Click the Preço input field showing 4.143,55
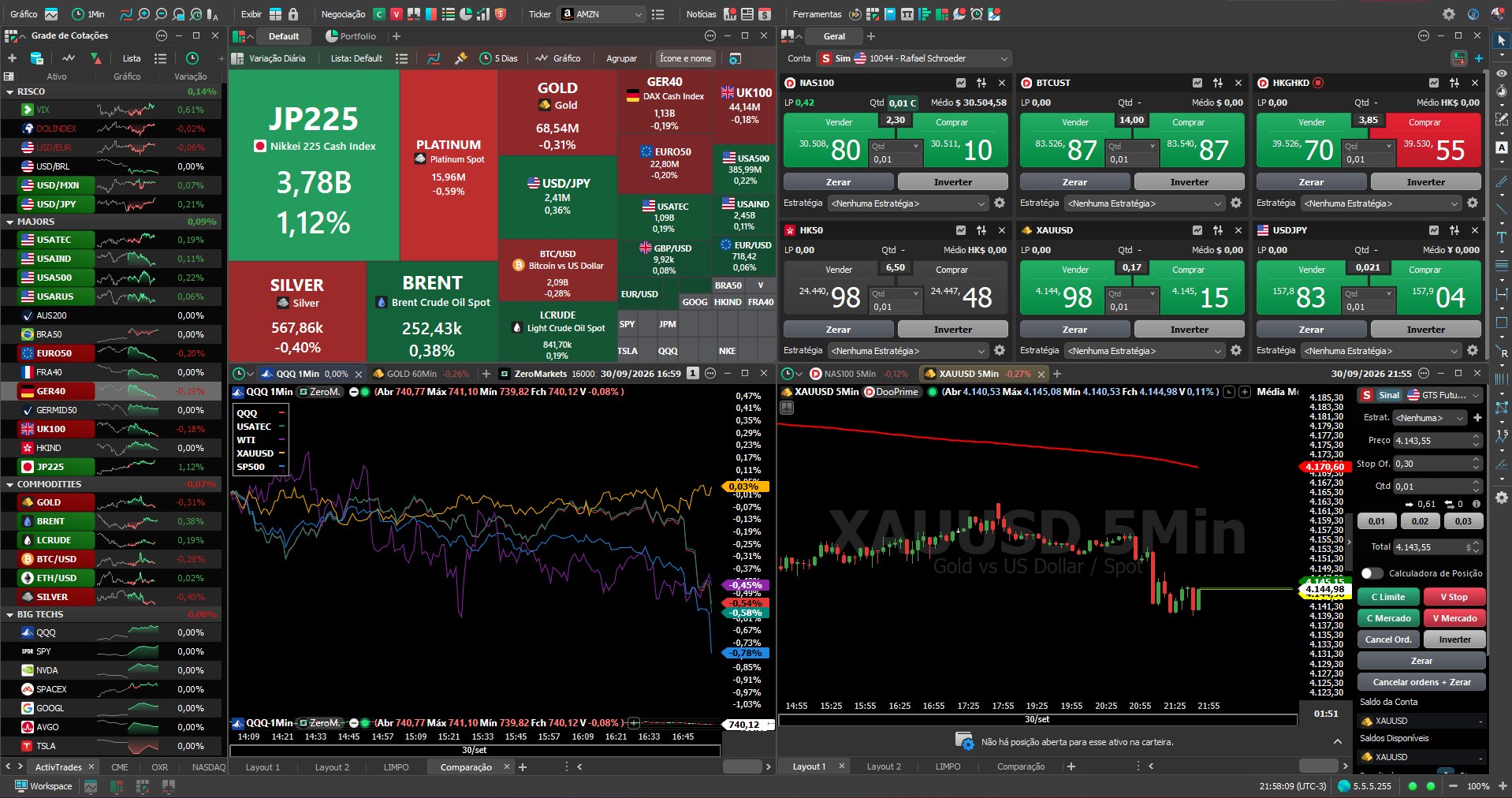 coord(1431,441)
